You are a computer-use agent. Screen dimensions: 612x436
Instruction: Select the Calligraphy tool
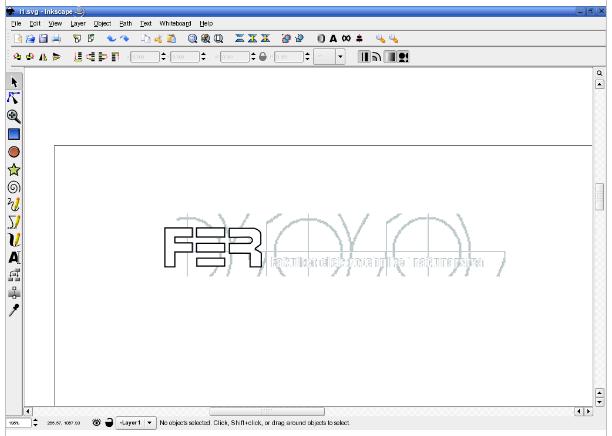[14, 240]
